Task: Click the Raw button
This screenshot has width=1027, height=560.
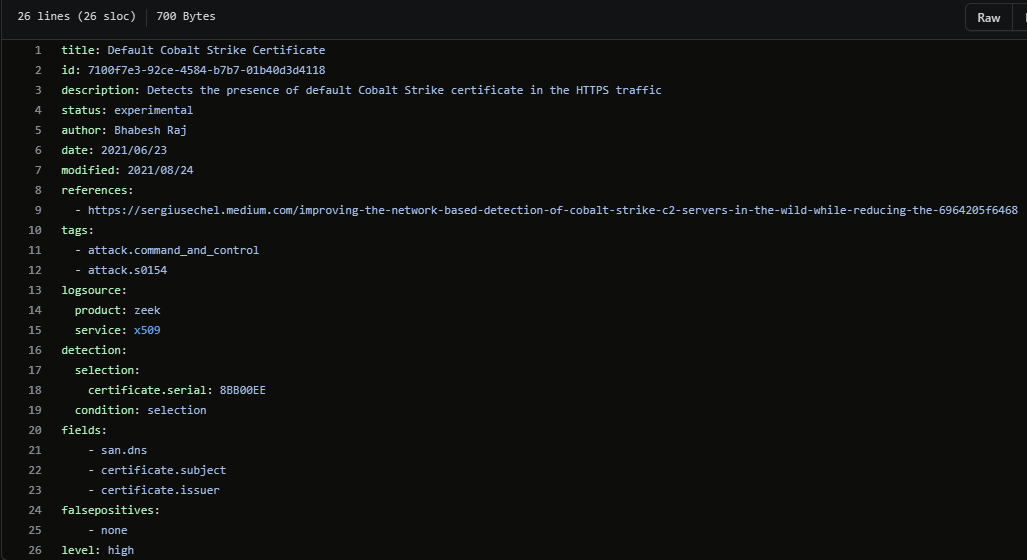Action: [x=988, y=17]
